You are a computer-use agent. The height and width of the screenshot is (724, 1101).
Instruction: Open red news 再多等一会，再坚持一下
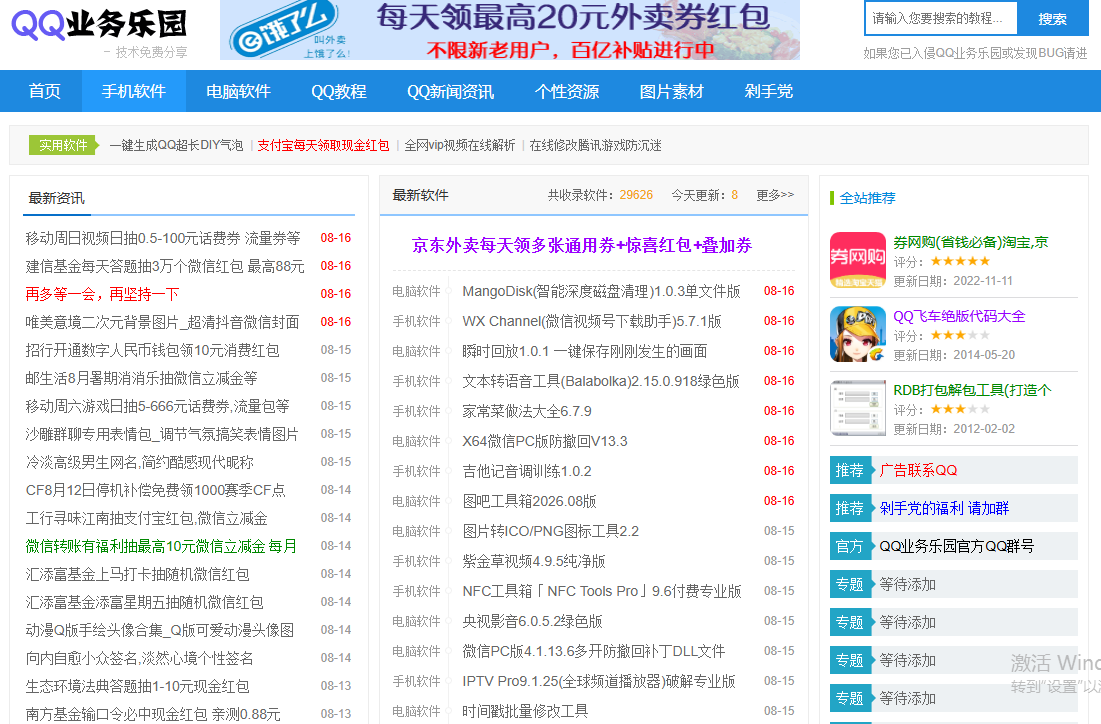tap(103, 294)
